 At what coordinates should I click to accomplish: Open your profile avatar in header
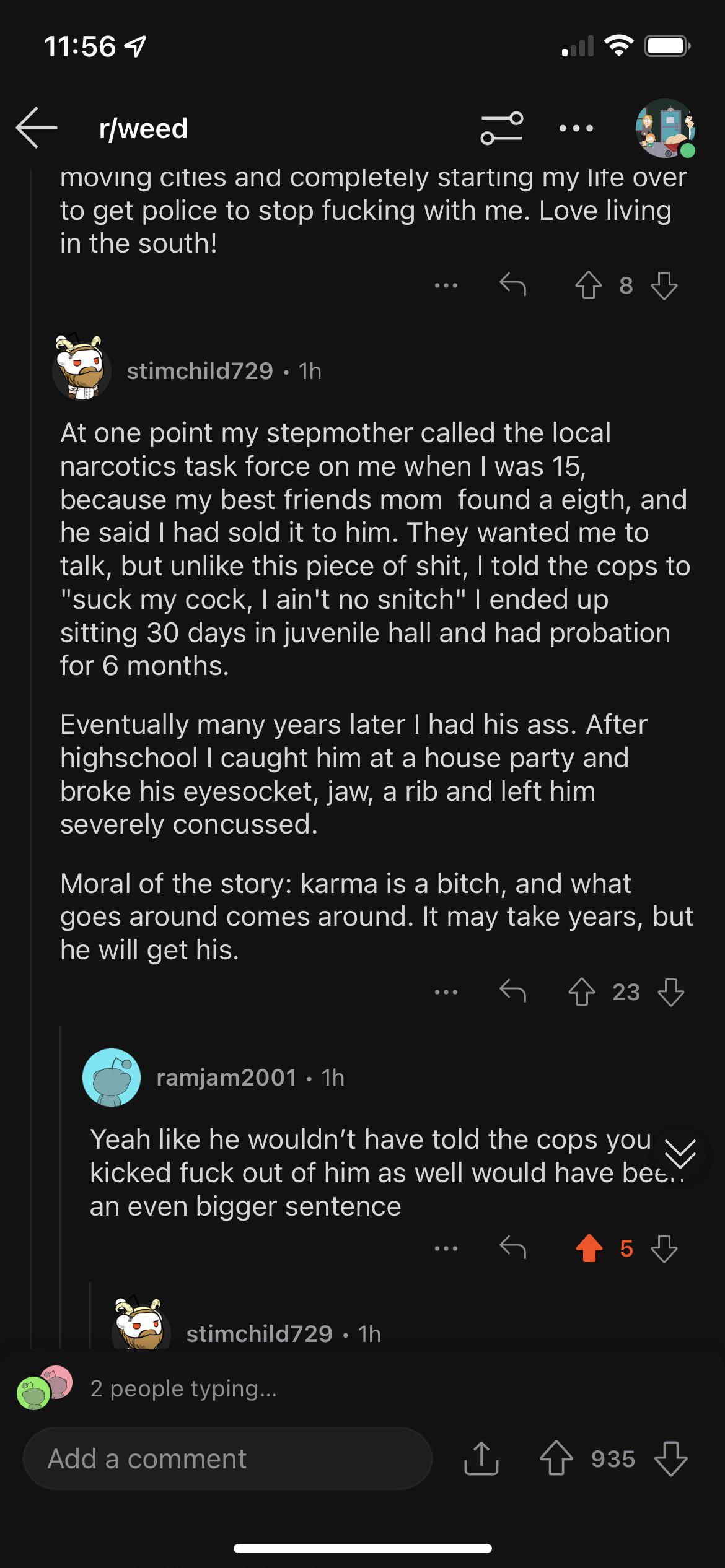(666, 128)
